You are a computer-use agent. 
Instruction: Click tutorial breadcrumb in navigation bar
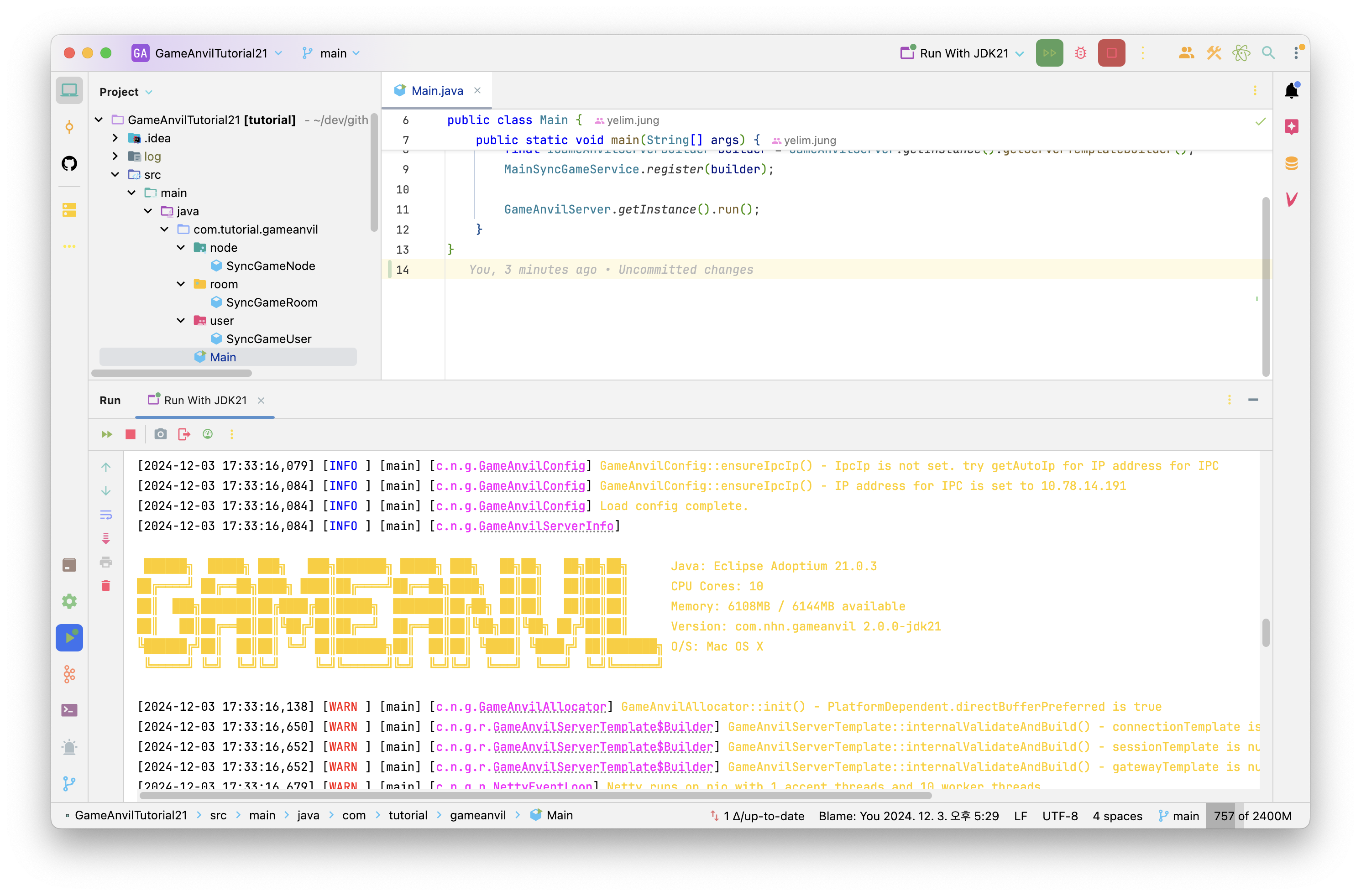(407, 816)
